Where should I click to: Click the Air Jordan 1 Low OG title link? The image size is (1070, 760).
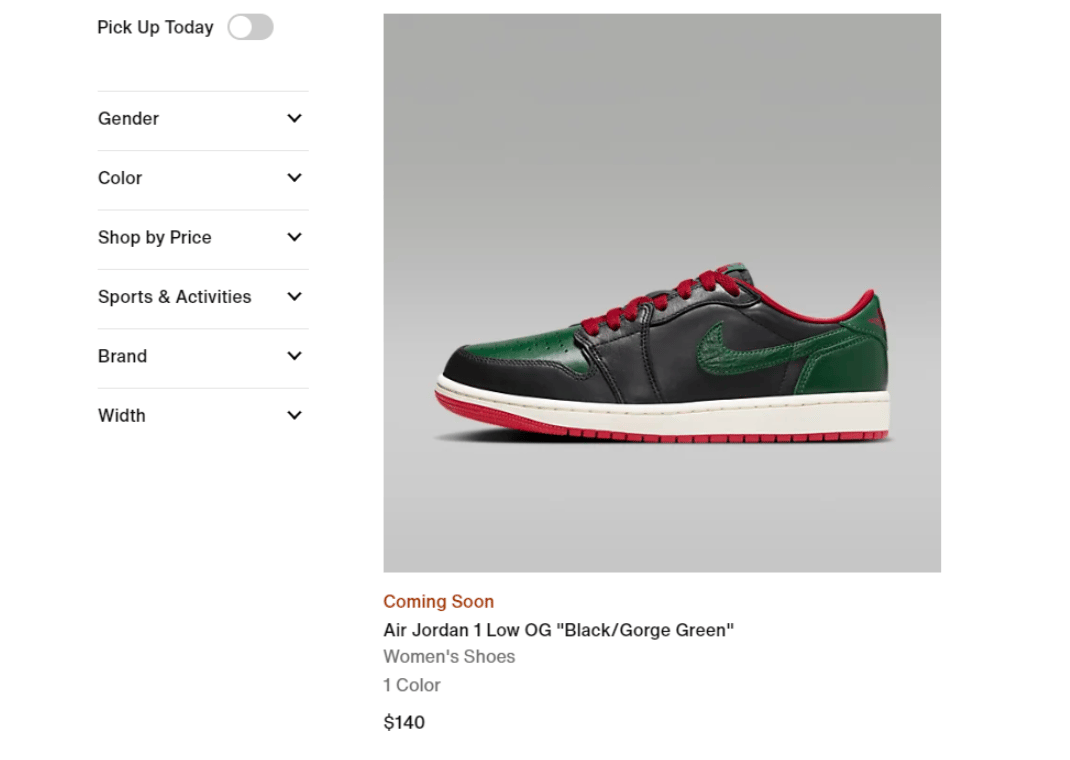(558, 630)
